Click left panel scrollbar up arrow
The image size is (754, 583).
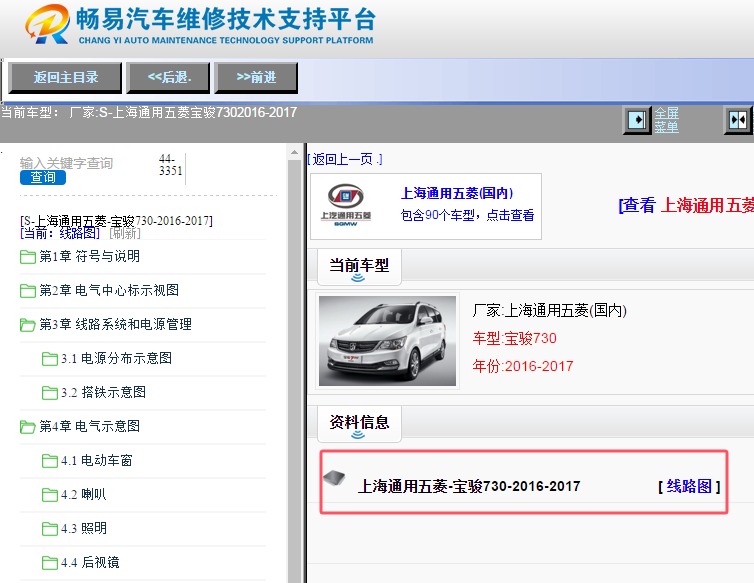[294, 152]
